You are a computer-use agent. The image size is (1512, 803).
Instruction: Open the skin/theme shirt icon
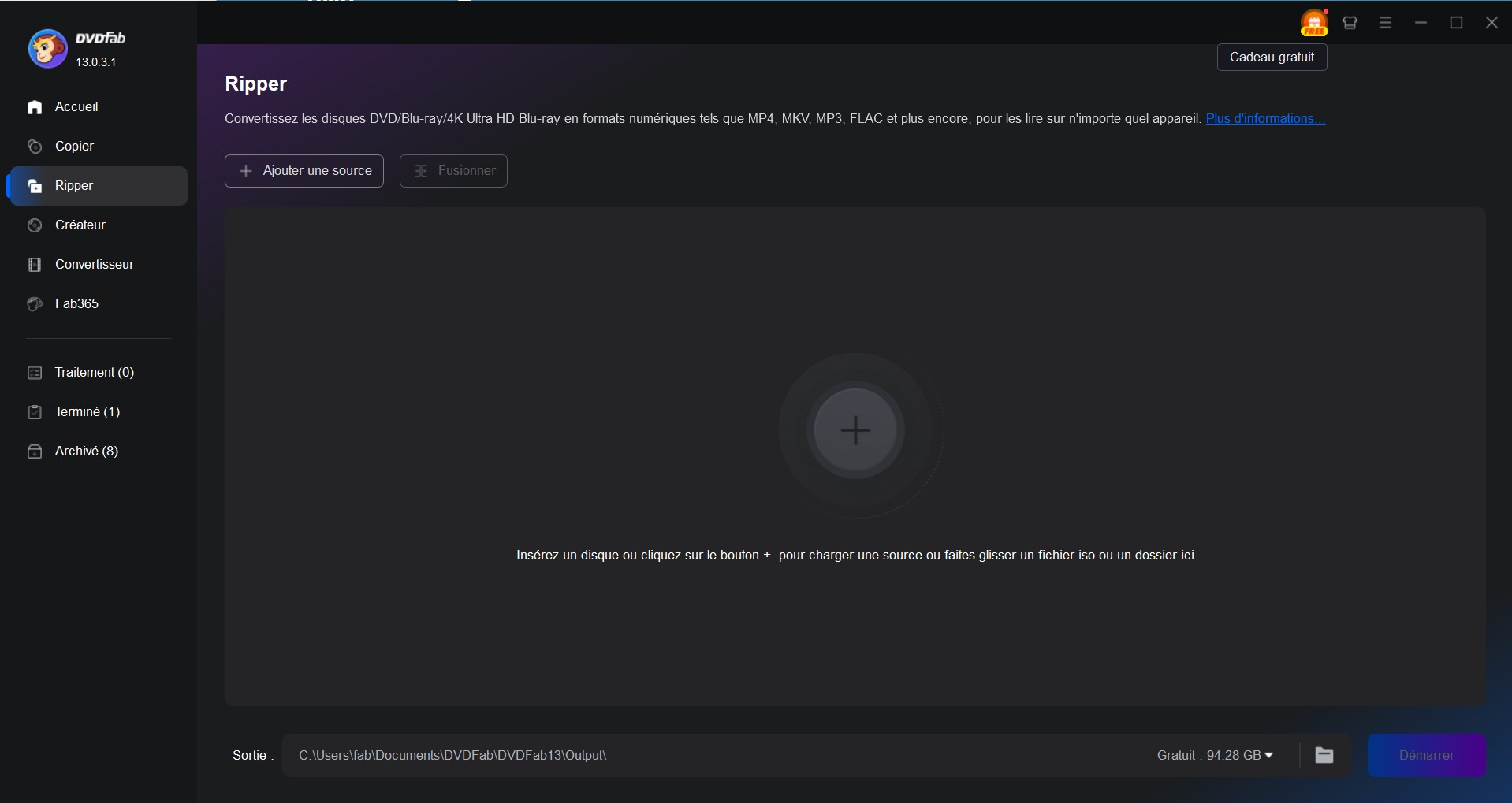[1350, 23]
